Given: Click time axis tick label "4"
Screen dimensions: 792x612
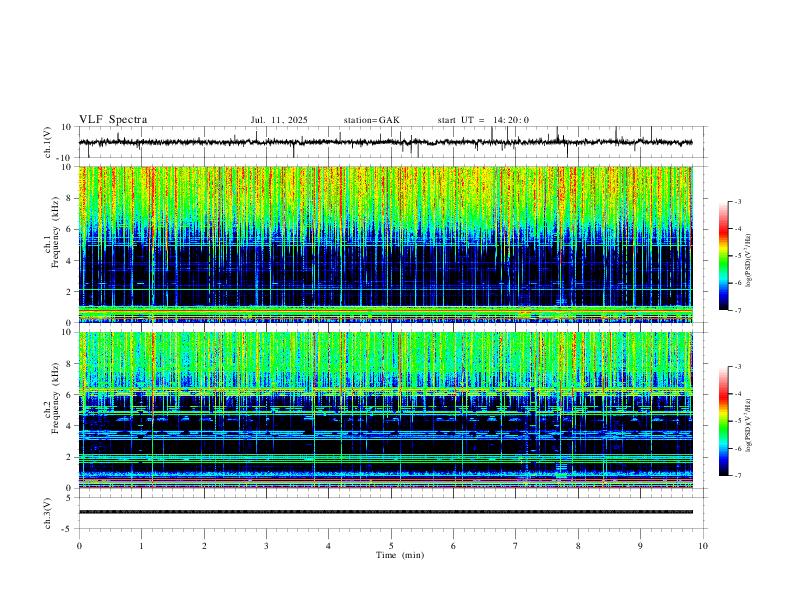Looking at the screenshot, I should pos(328,546).
